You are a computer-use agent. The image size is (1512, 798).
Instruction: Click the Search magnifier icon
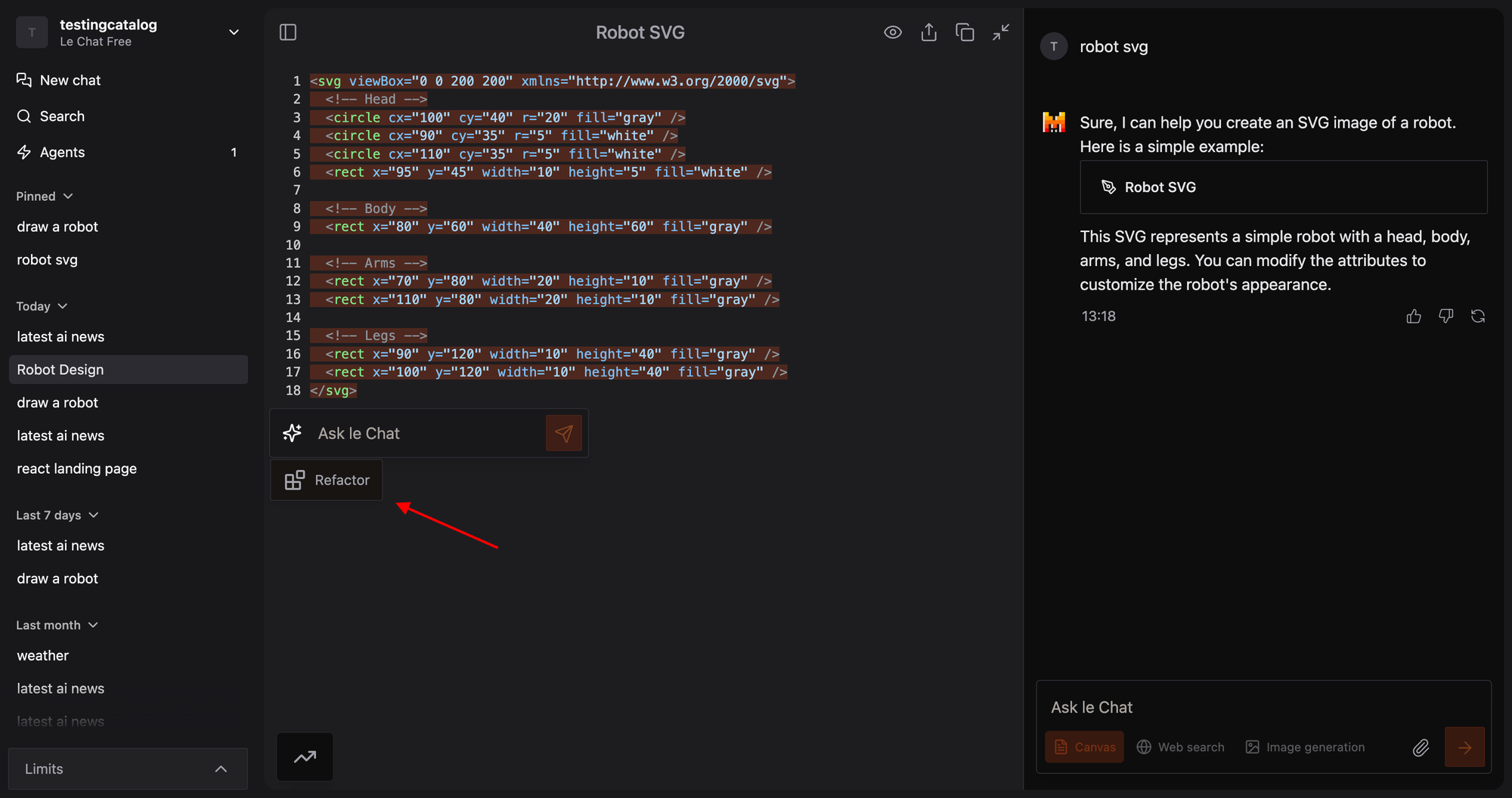[x=24, y=116]
